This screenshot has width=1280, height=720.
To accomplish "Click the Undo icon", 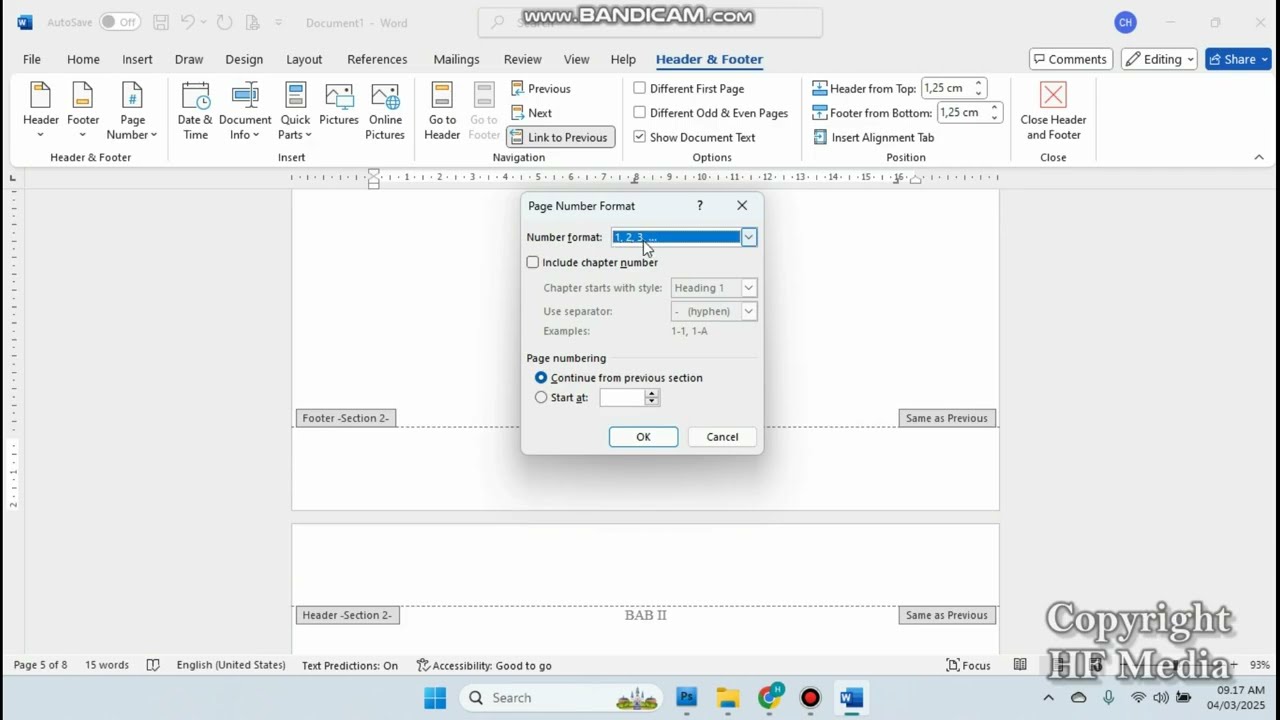I will coord(188,22).
